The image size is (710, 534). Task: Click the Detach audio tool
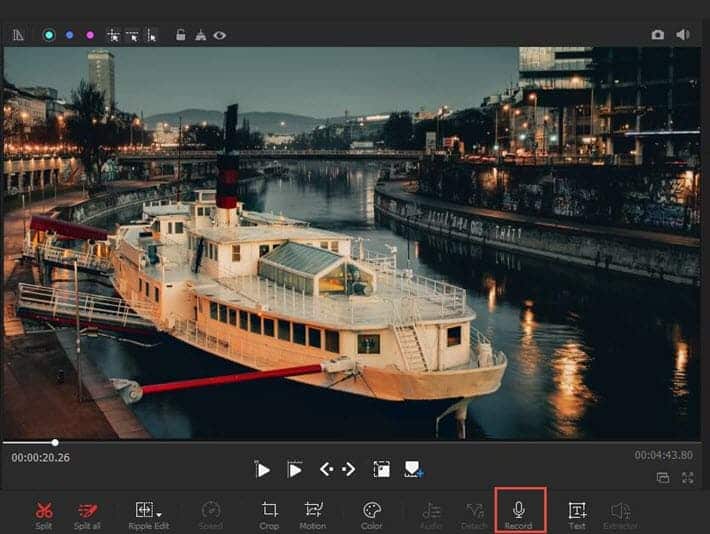point(474,512)
